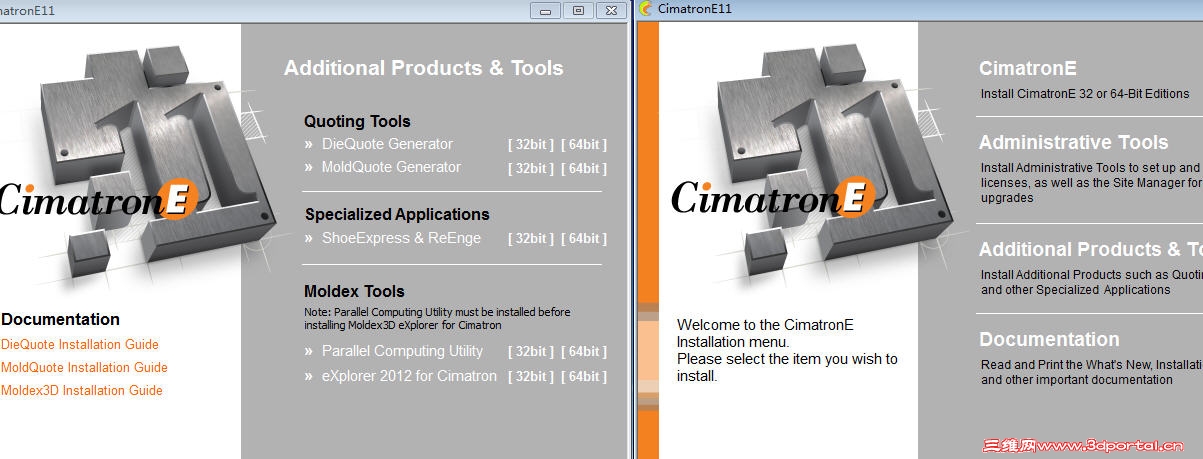1203x459 pixels.
Task: Select the ShoeExpress & ReEnge entry
Action: (x=401, y=238)
